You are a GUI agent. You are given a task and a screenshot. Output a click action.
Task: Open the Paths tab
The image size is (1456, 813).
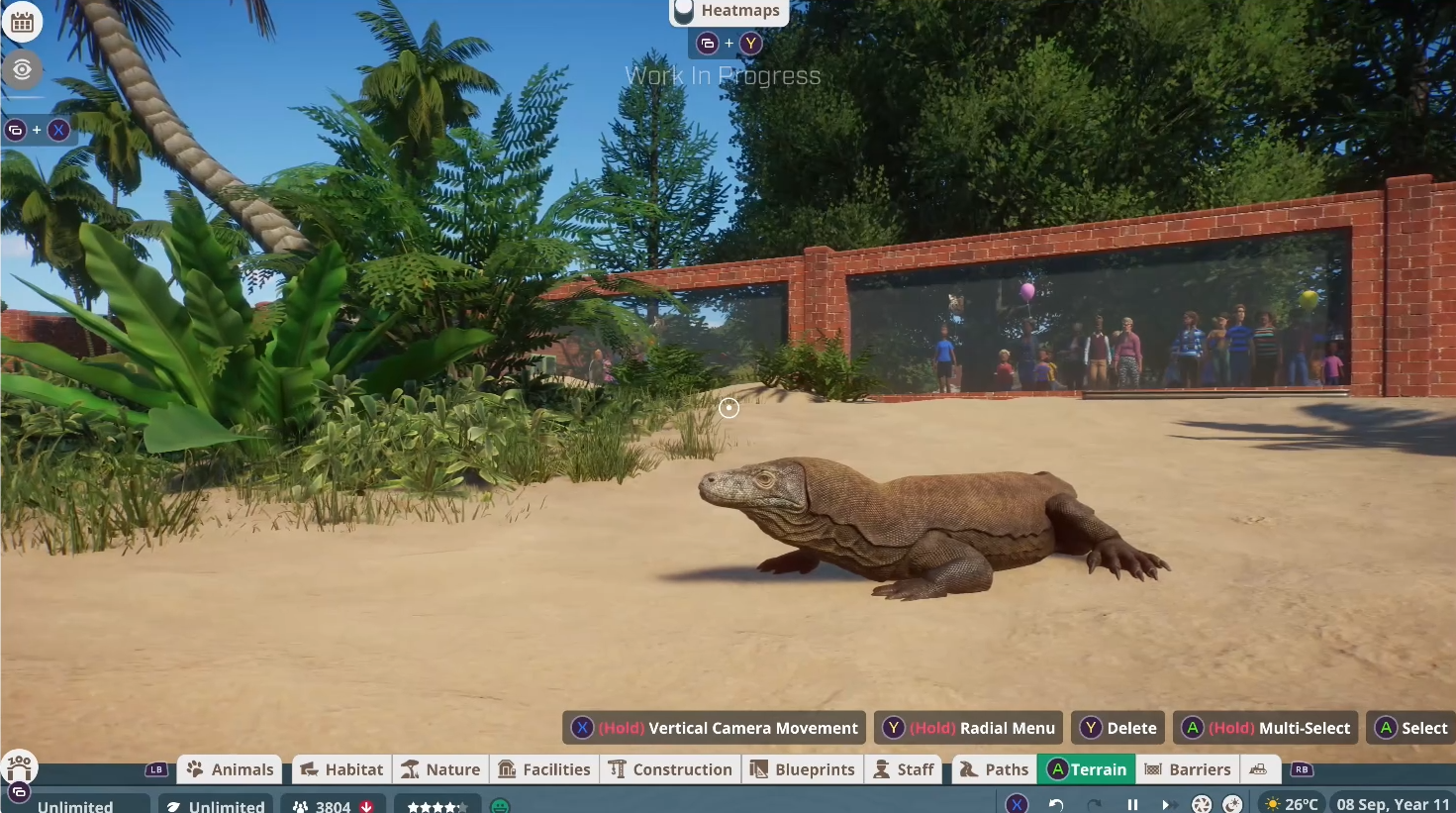click(994, 769)
